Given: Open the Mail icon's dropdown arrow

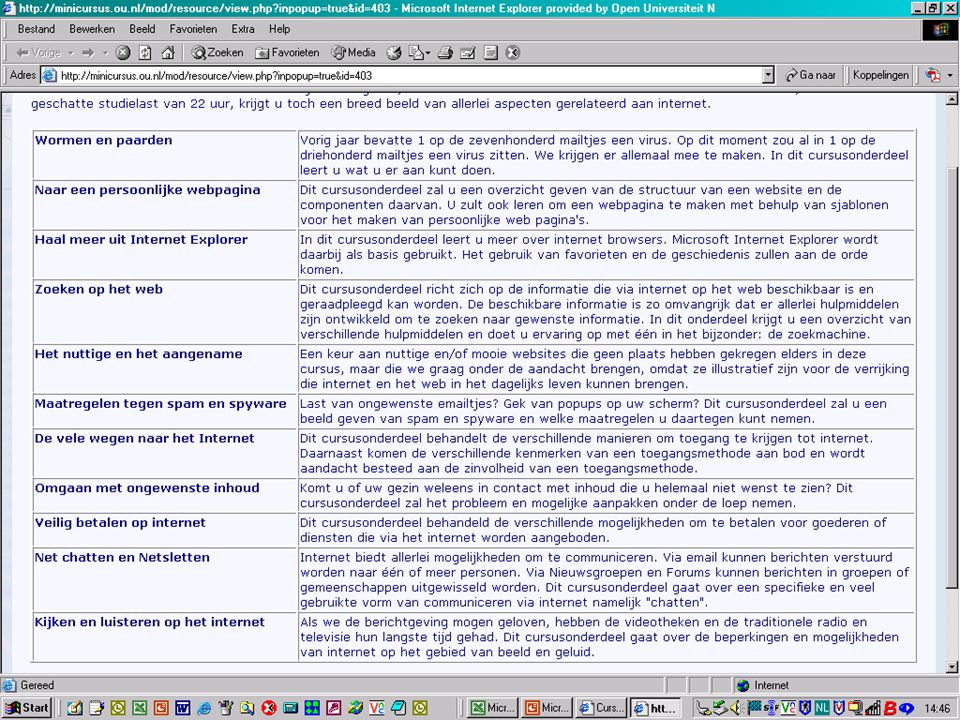Looking at the screenshot, I should [428, 53].
